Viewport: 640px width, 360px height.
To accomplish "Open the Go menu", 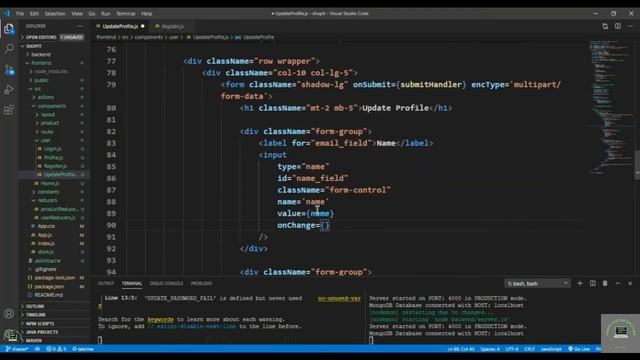I will point(92,13).
